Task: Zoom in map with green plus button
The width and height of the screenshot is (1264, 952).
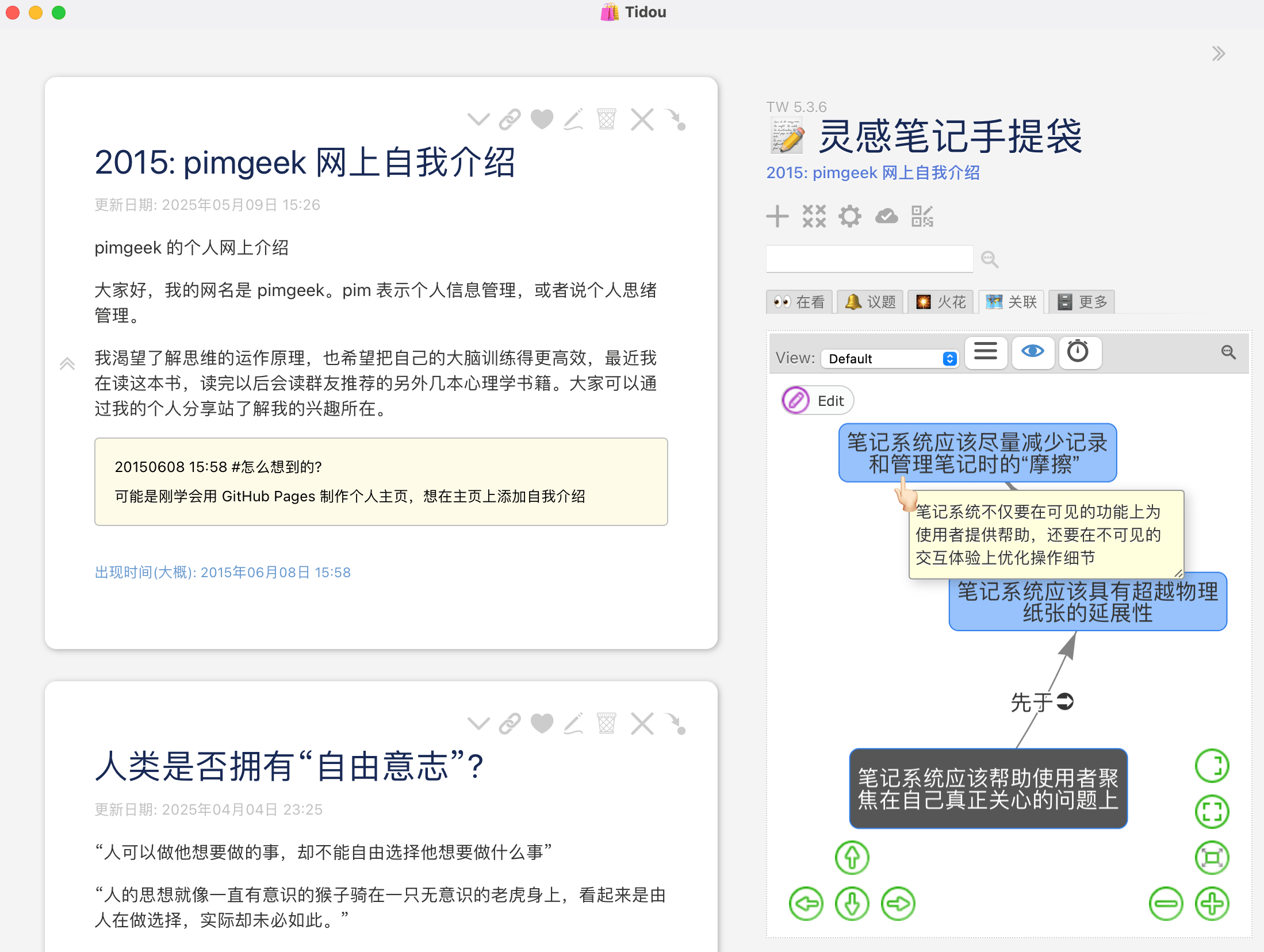Action: tap(1212, 904)
